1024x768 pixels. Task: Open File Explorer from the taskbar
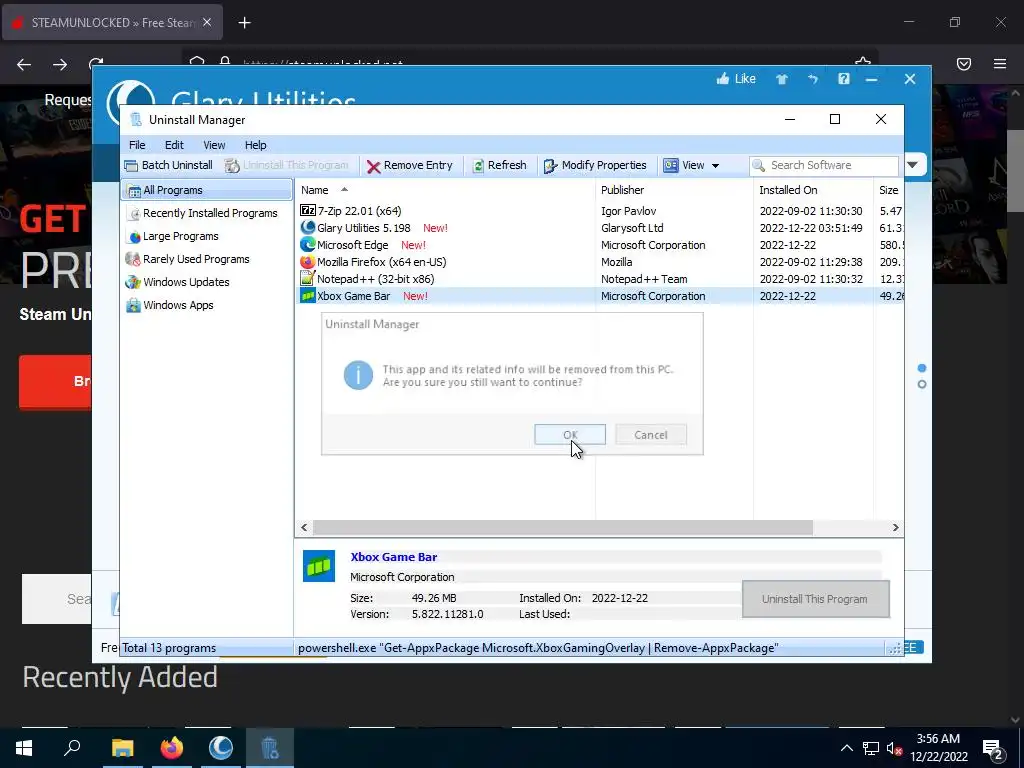pos(122,748)
